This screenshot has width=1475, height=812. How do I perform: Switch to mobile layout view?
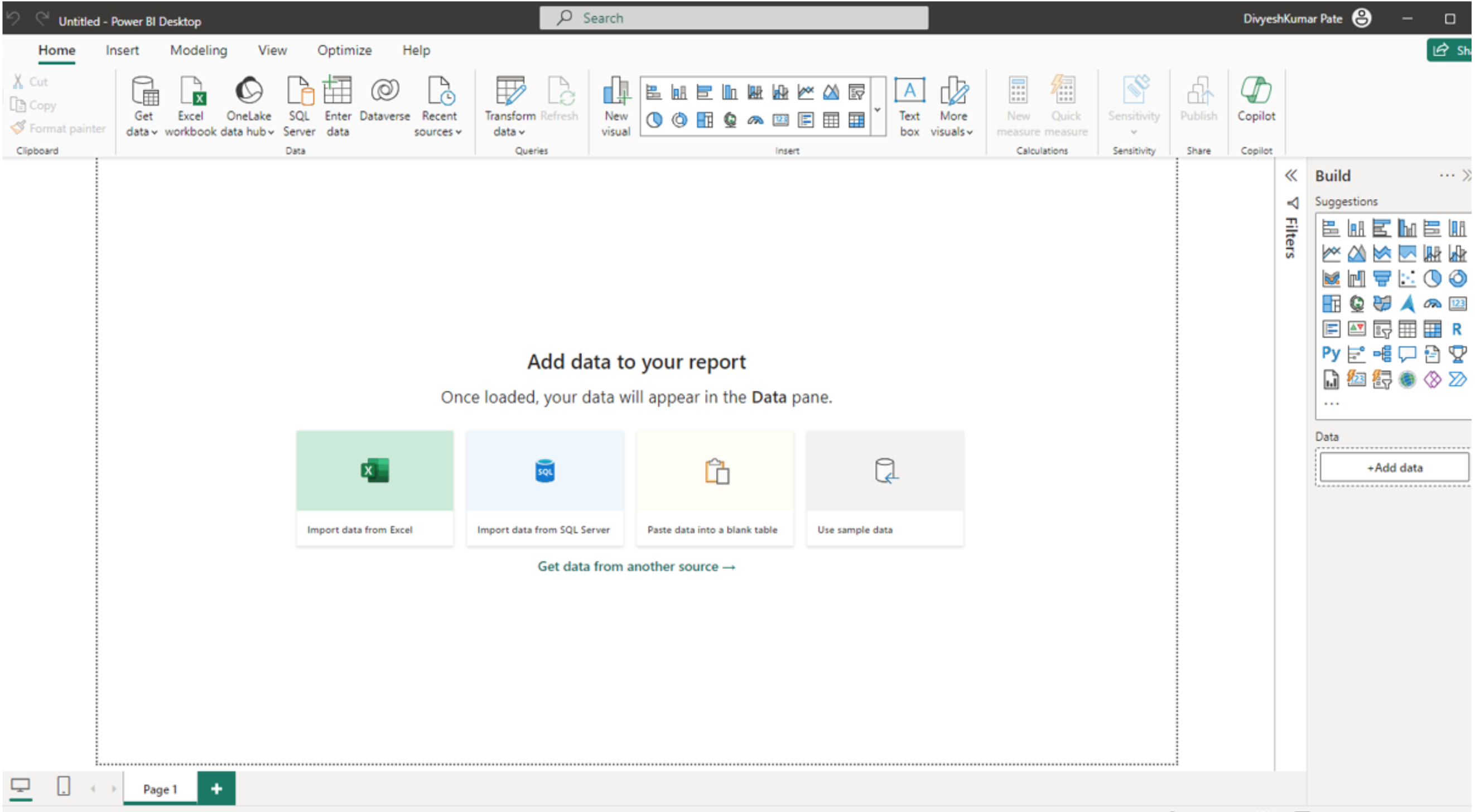(x=64, y=787)
